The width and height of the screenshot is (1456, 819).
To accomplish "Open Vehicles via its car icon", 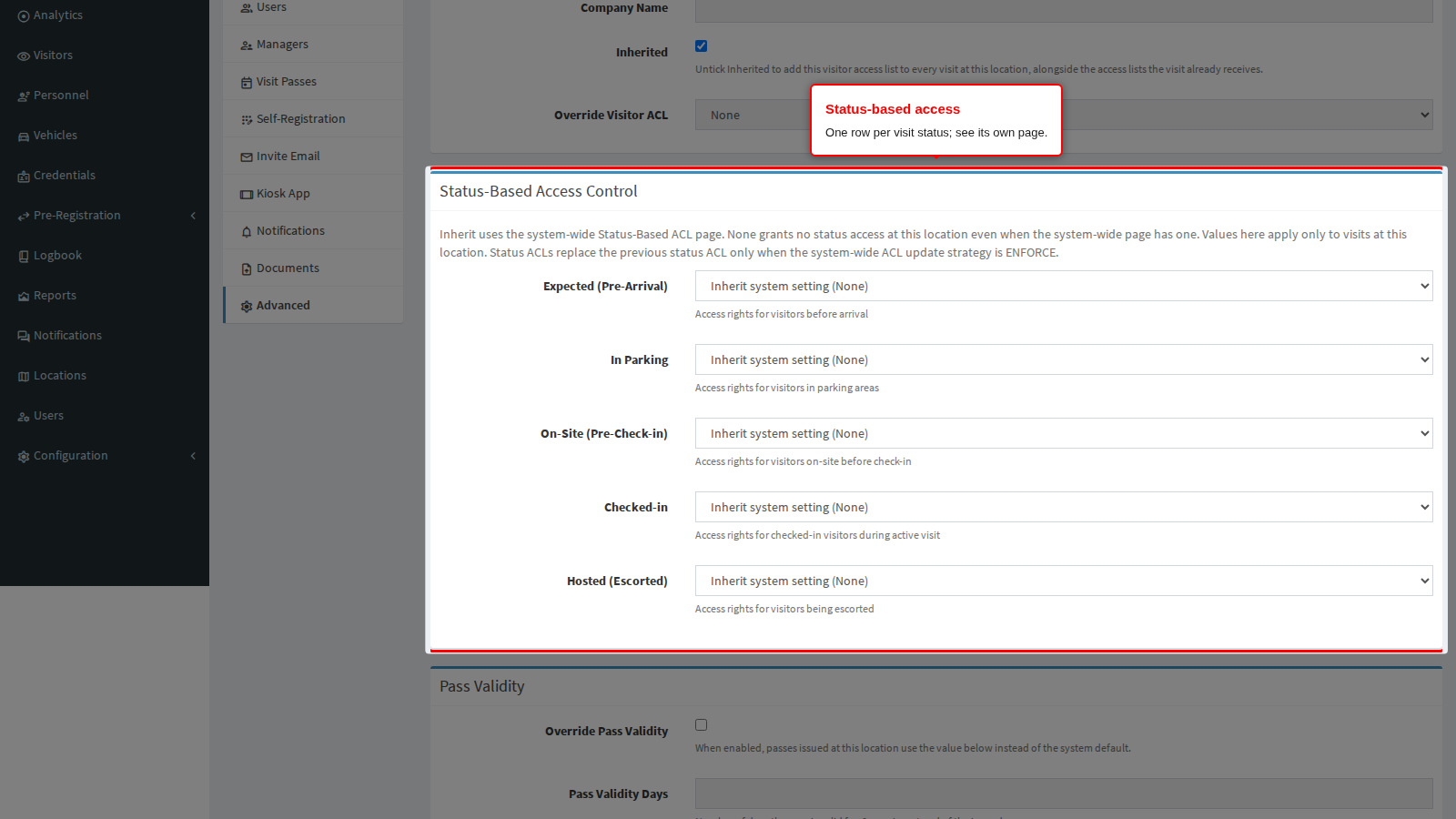I will 24,136.
